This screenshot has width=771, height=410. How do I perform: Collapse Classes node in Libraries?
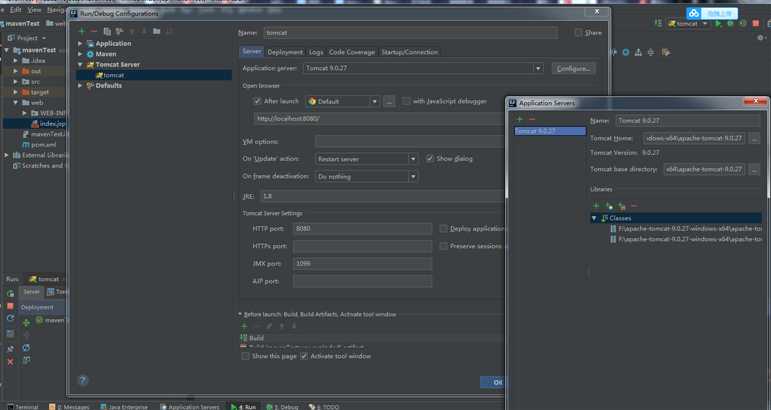(594, 218)
